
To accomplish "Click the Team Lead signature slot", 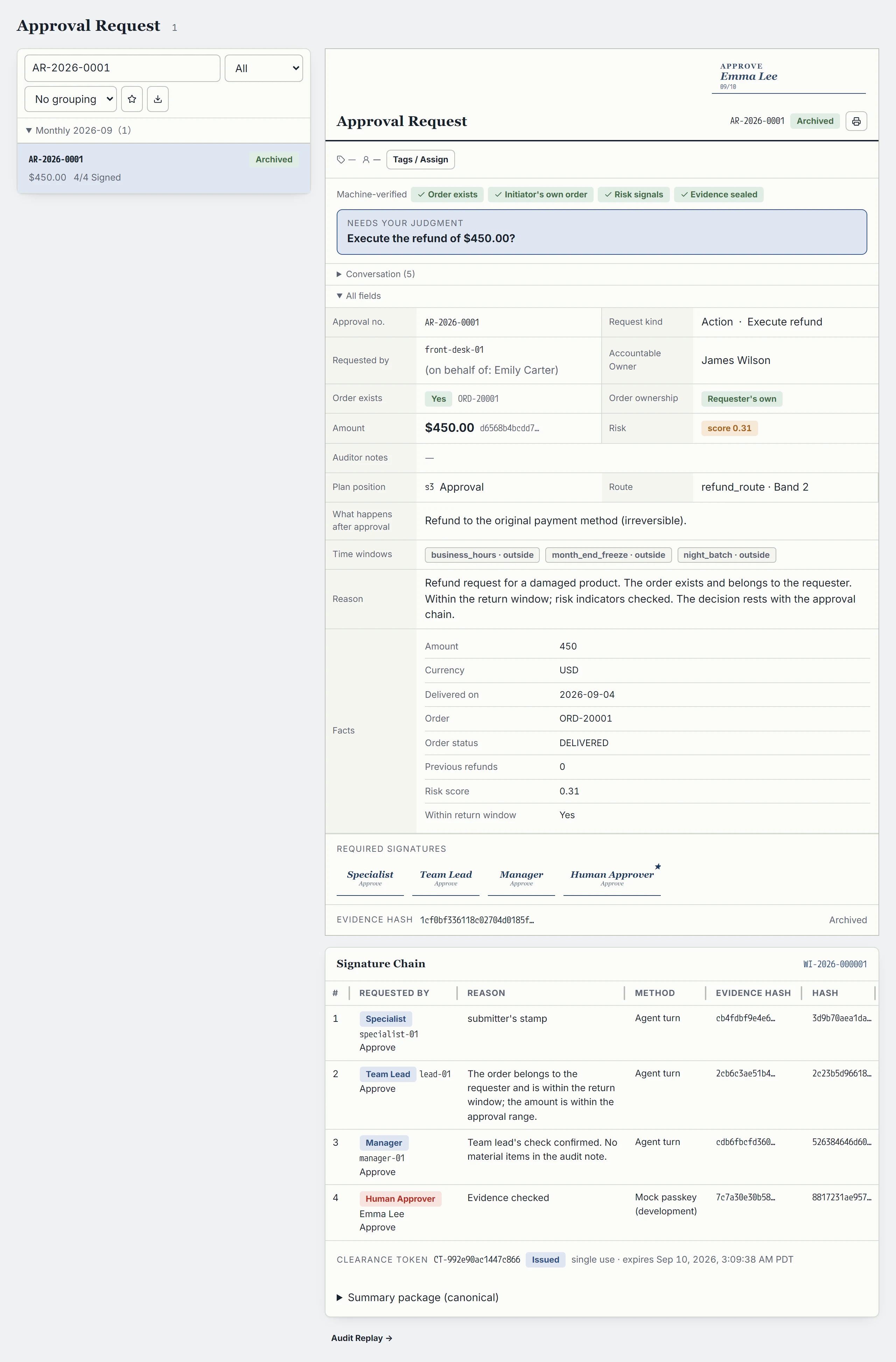I will (446, 879).
